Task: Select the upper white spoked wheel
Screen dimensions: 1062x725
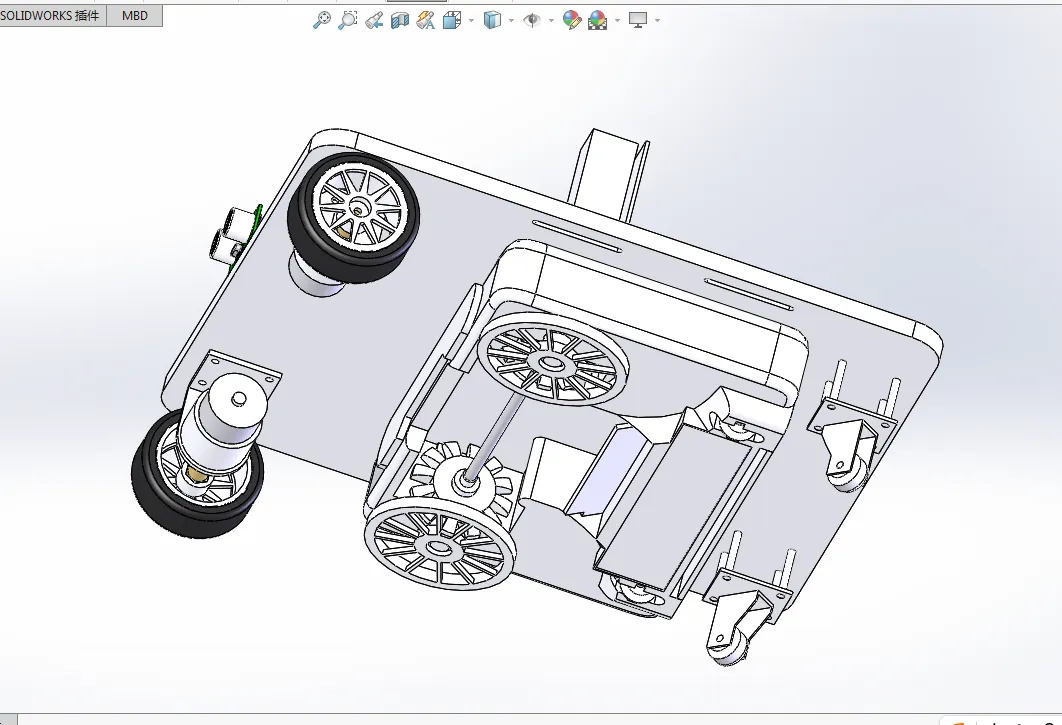Action: coord(552,359)
